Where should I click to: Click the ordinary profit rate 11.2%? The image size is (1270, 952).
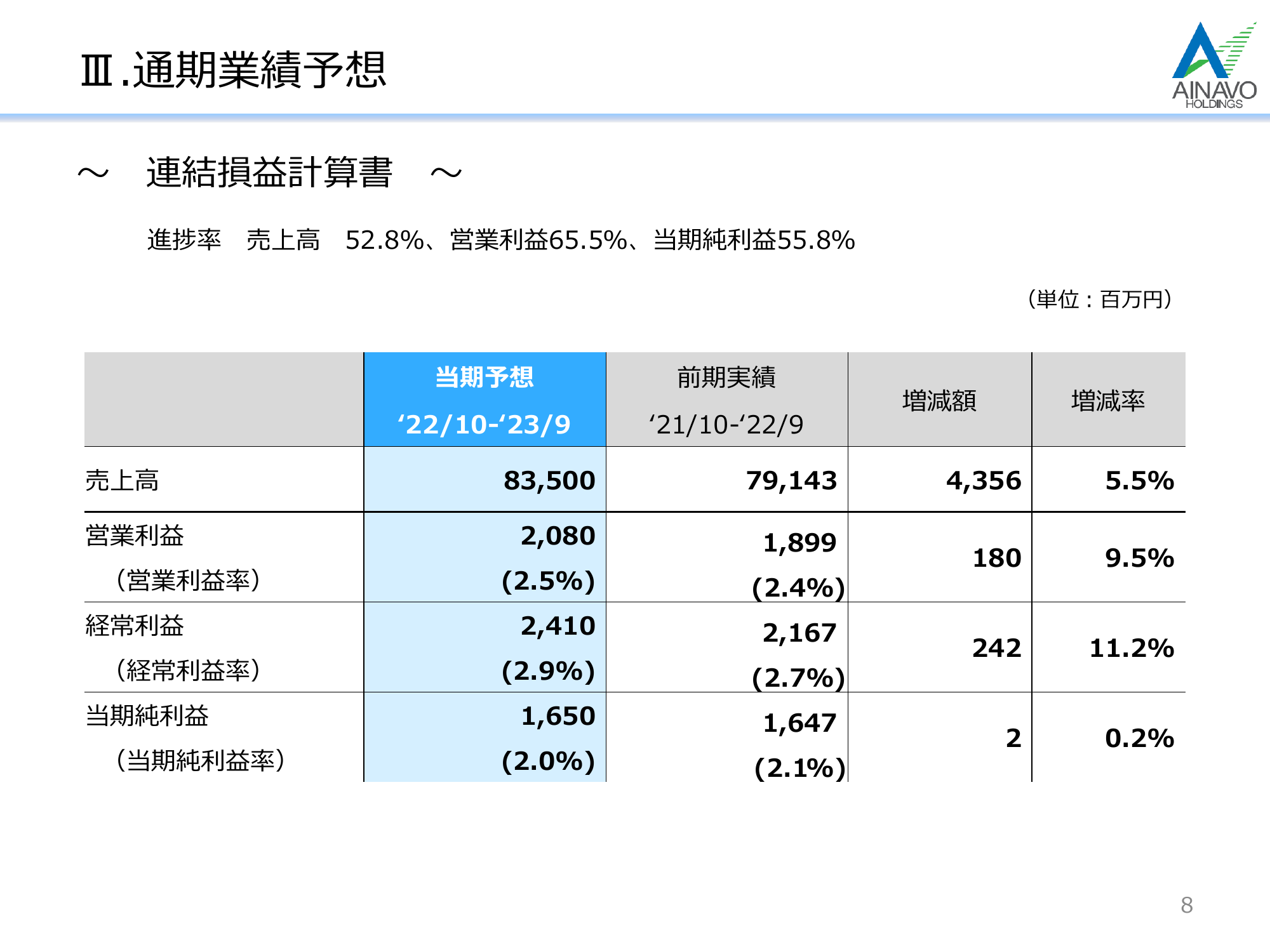[1132, 648]
